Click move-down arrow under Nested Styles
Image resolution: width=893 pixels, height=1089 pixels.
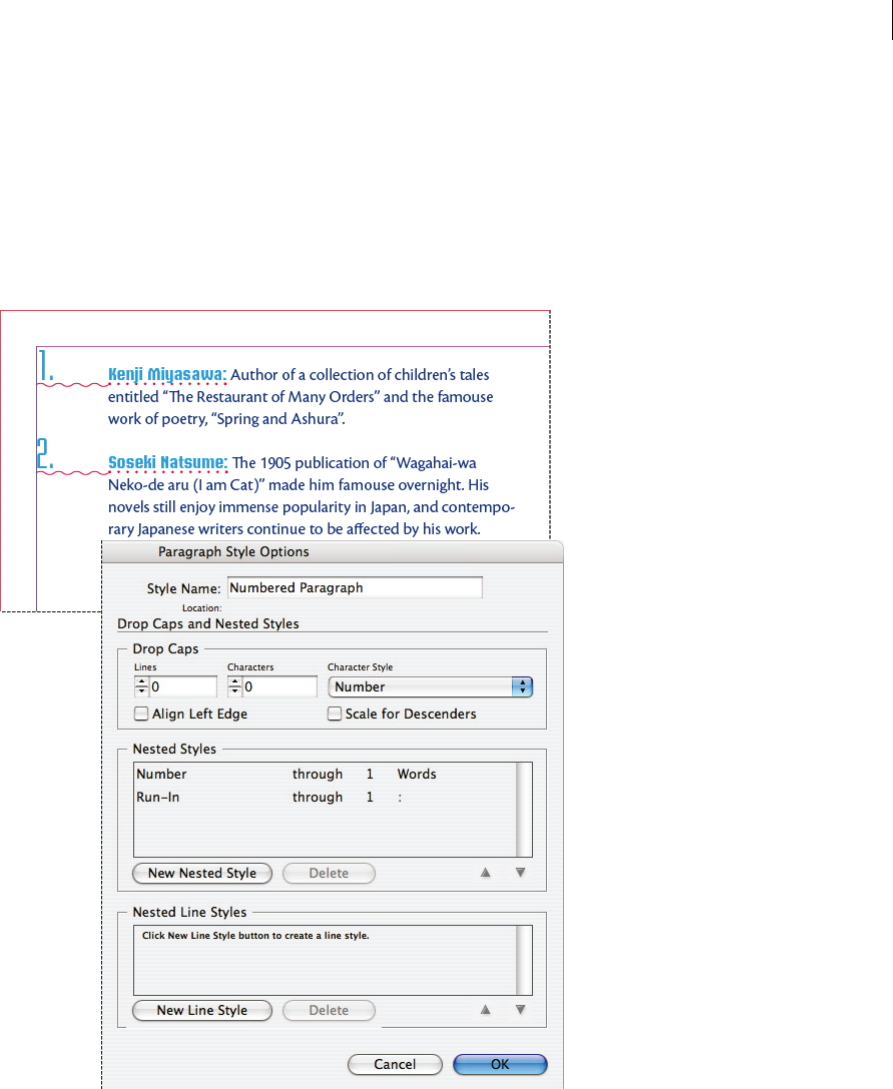[520, 872]
